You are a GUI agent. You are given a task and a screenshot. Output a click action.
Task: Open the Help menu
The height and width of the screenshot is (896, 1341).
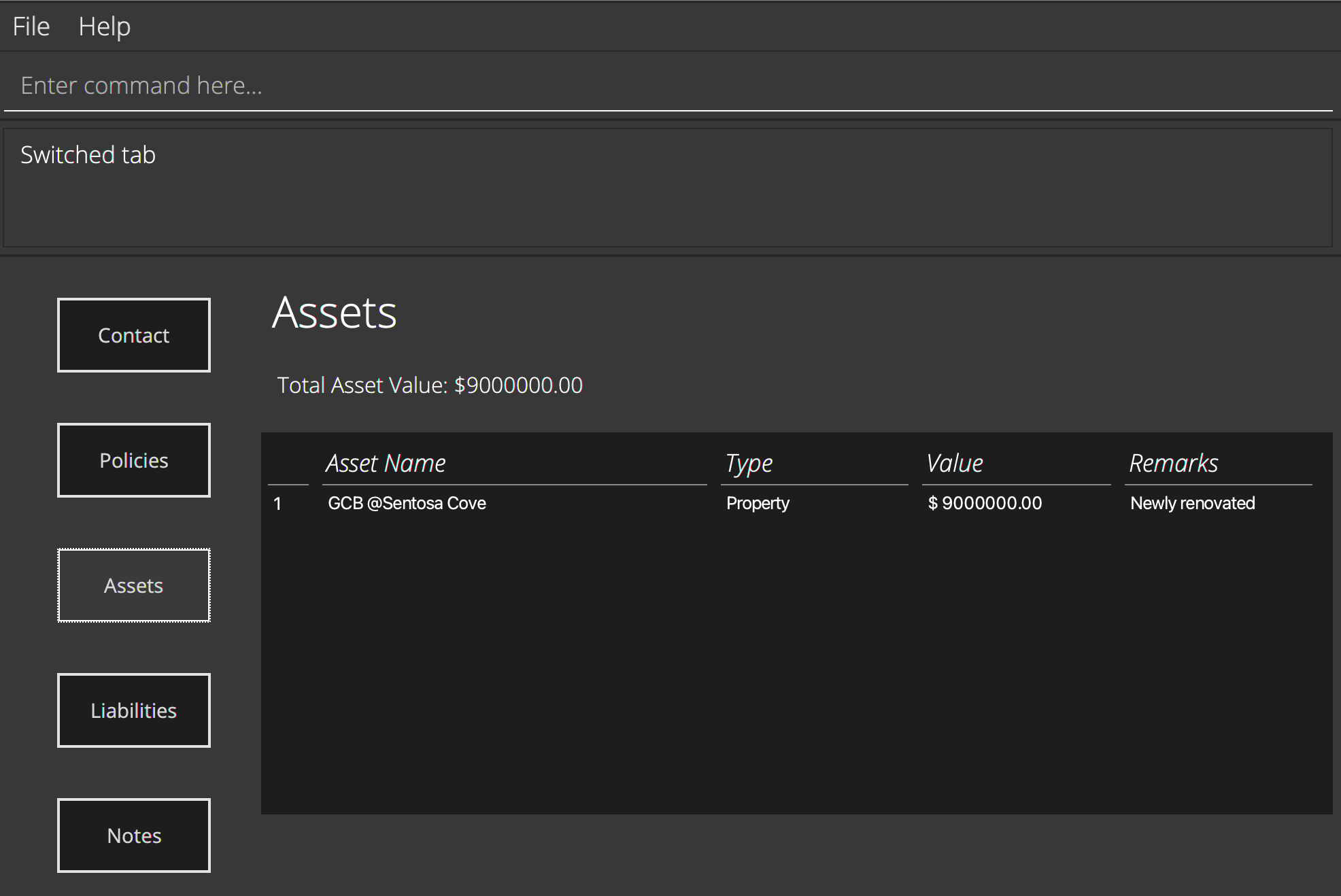click(x=104, y=27)
